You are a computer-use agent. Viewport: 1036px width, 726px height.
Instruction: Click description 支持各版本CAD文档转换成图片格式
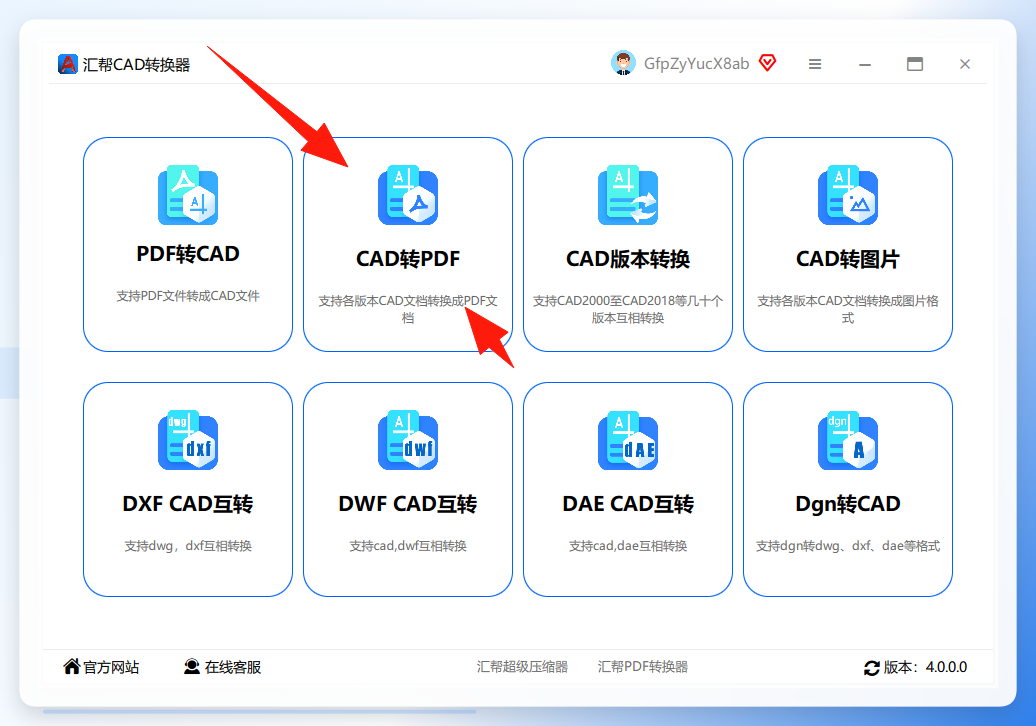click(x=848, y=309)
